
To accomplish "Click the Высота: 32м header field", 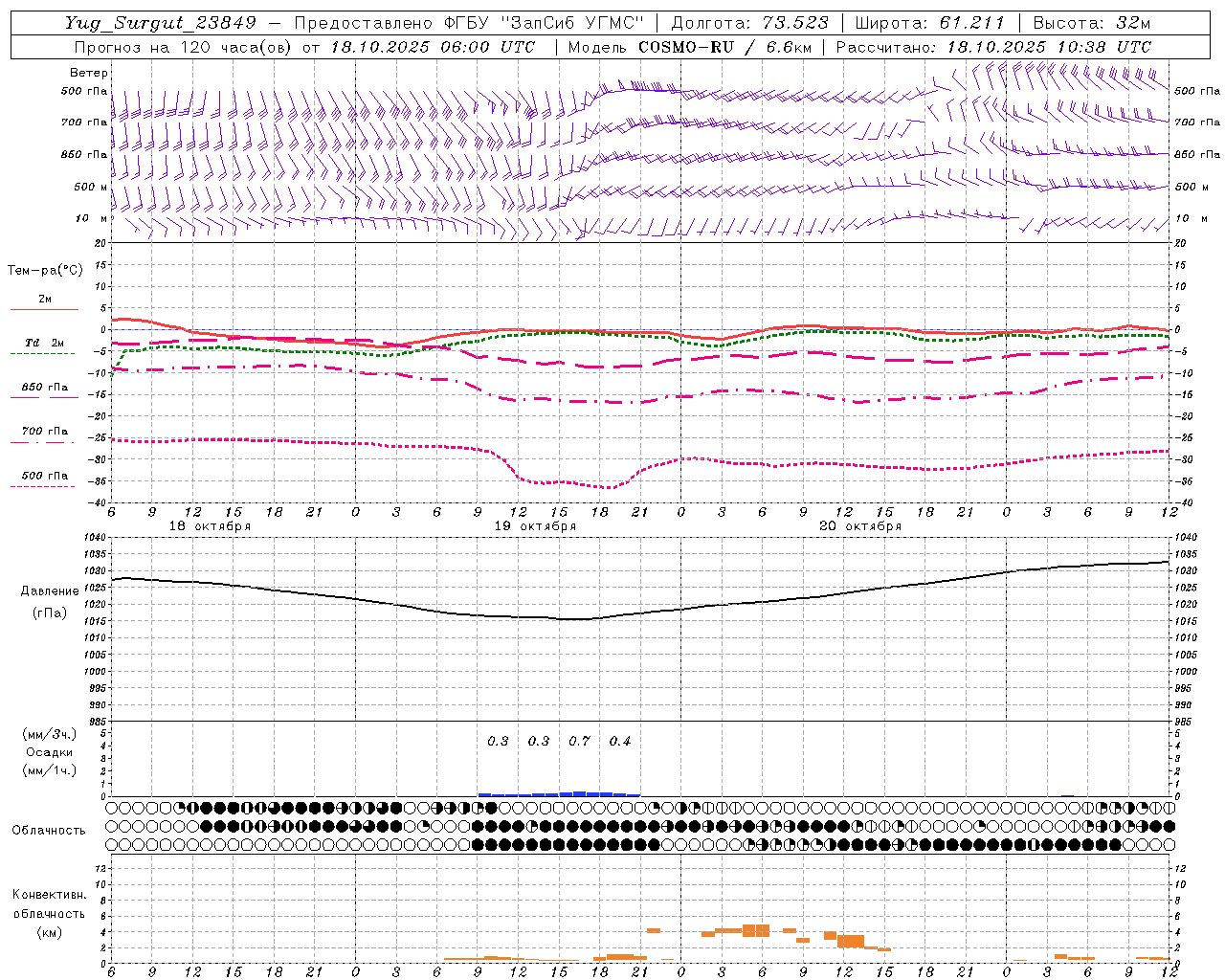I will pyautogui.click(x=1090, y=23).
